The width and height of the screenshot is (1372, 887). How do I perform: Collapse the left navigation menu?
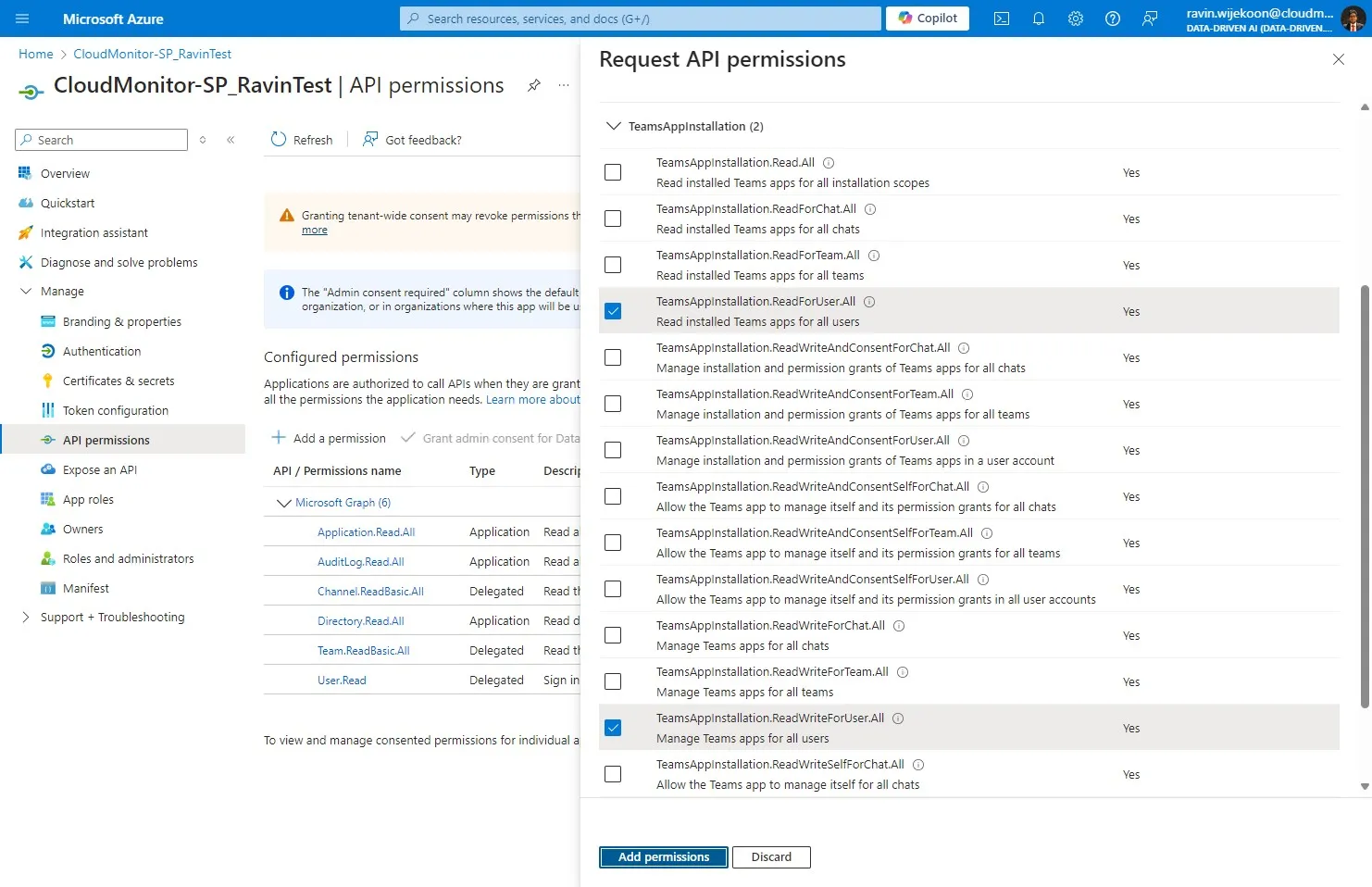(231, 140)
